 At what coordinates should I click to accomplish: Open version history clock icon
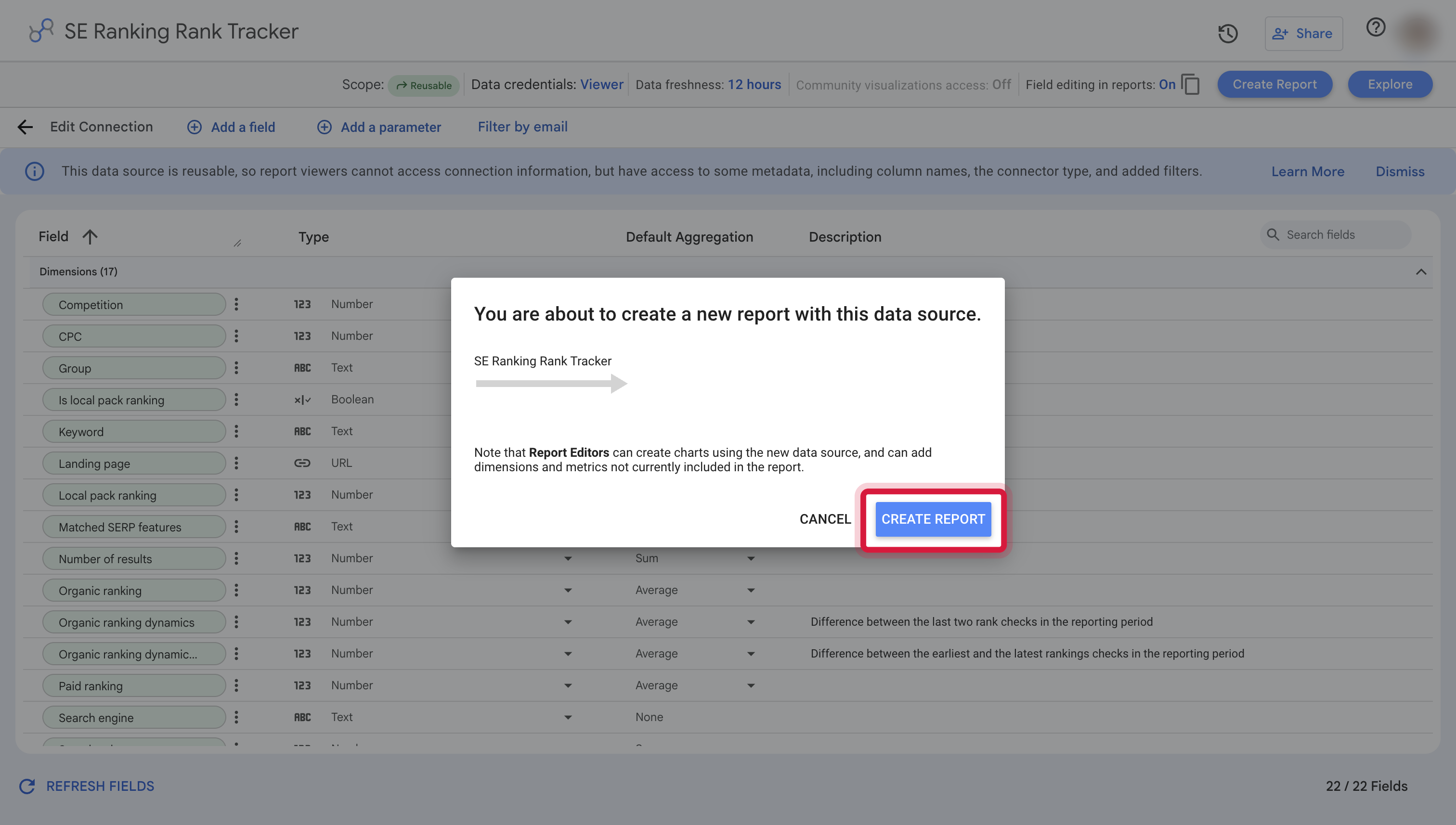pos(1228,33)
